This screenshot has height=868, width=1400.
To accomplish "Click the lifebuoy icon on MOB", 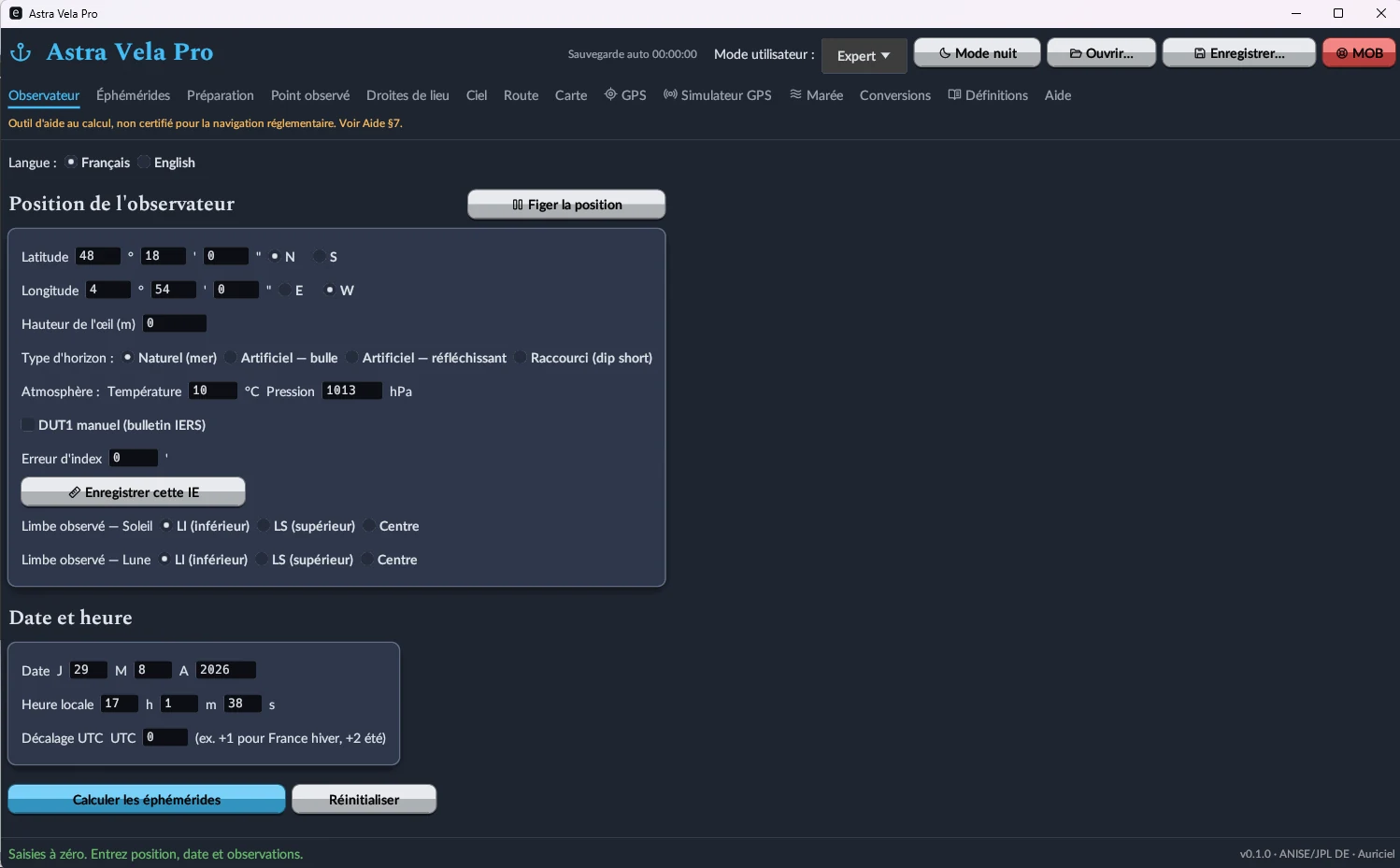I will click(x=1342, y=53).
